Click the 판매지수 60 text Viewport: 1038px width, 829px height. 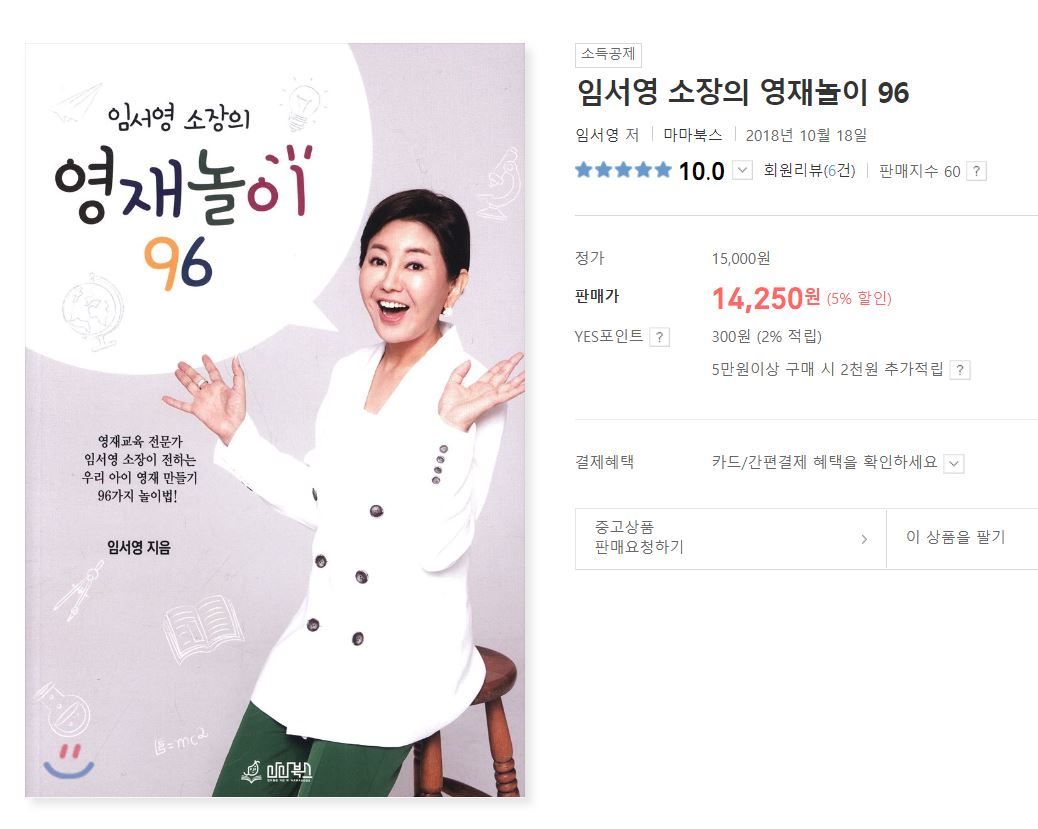[920, 171]
